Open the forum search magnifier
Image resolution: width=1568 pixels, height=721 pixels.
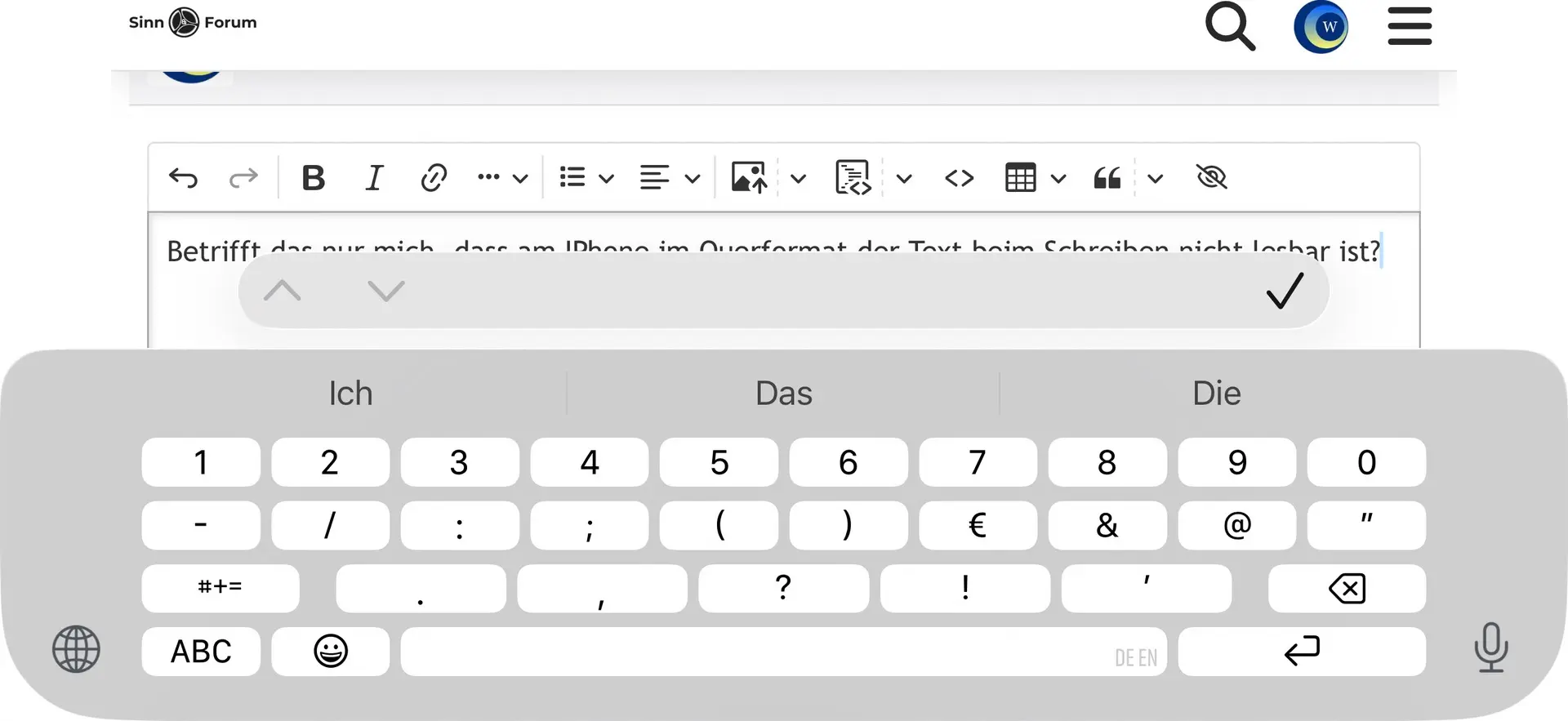pyautogui.click(x=1229, y=26)
